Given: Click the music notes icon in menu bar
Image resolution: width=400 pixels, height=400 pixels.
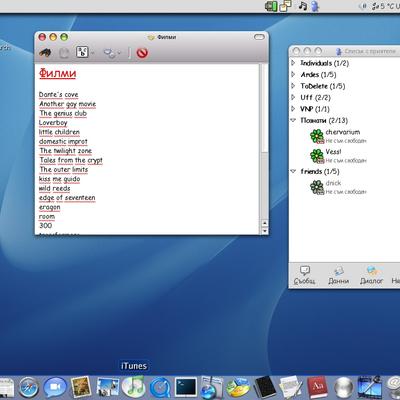Looking at the screenshot, I should [303, 6].
